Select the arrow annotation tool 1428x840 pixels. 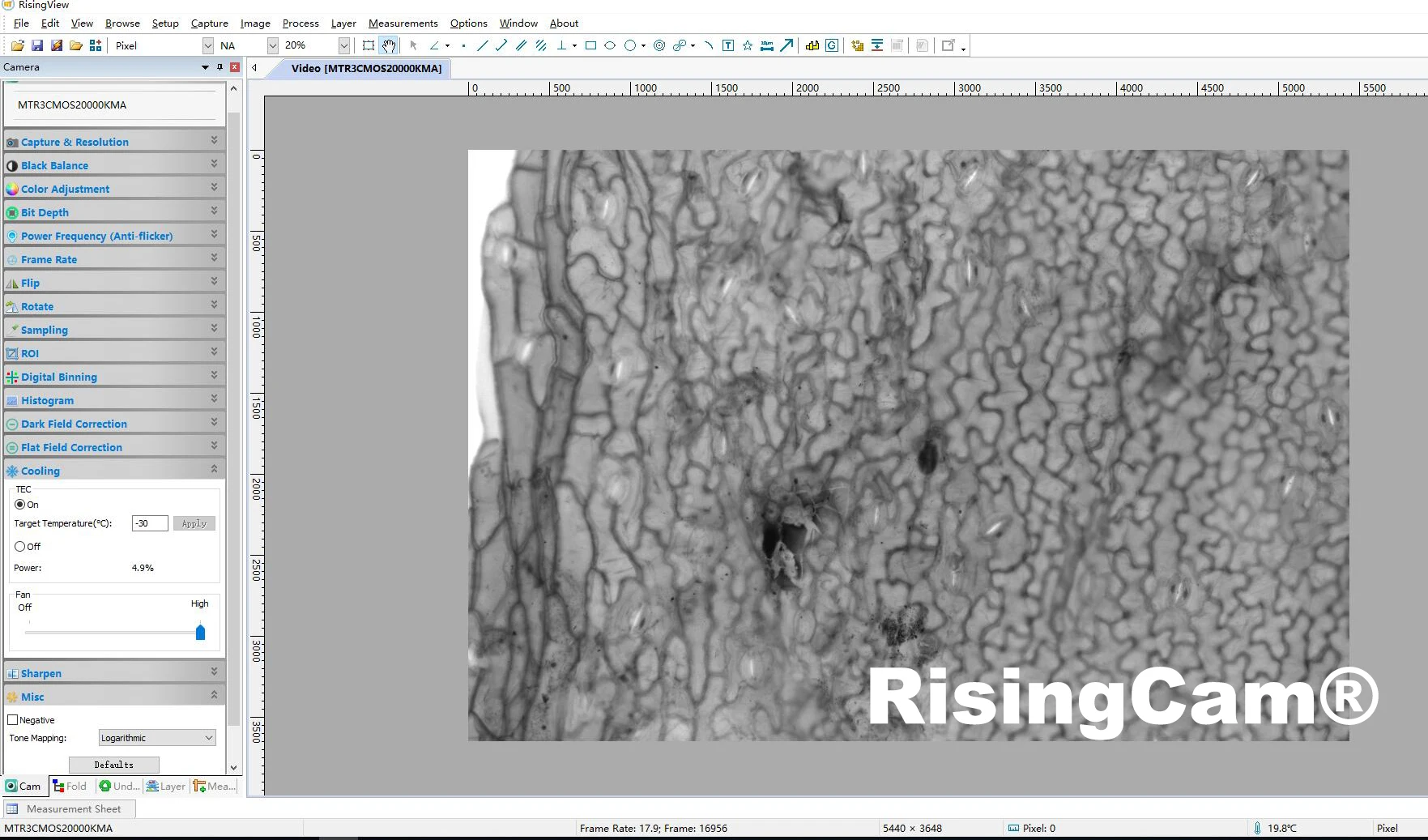point(786,45)
